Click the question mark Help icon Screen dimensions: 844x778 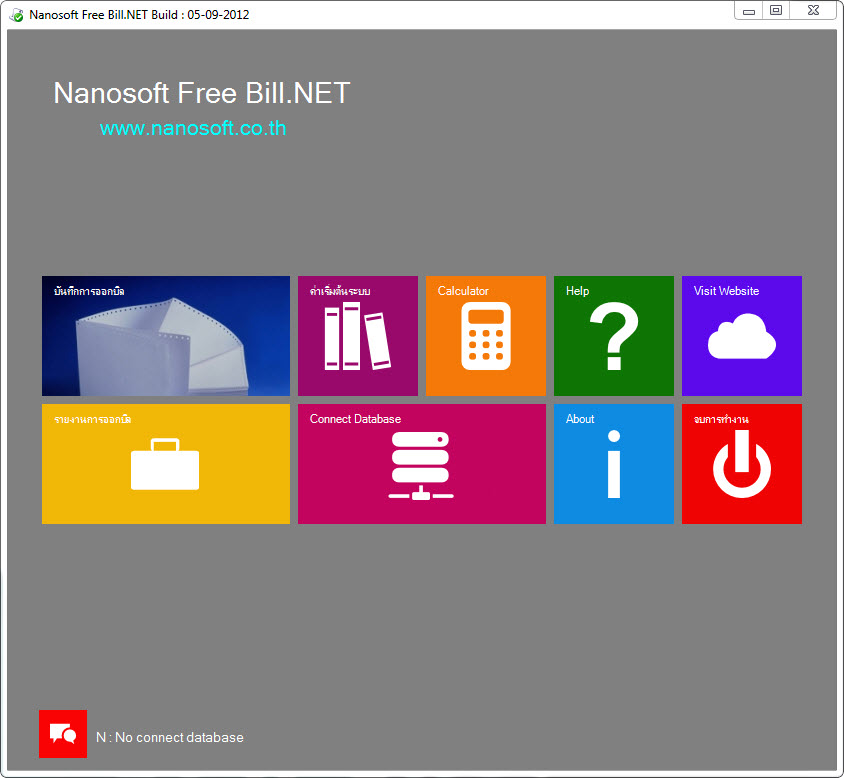(x=613, y=337)
